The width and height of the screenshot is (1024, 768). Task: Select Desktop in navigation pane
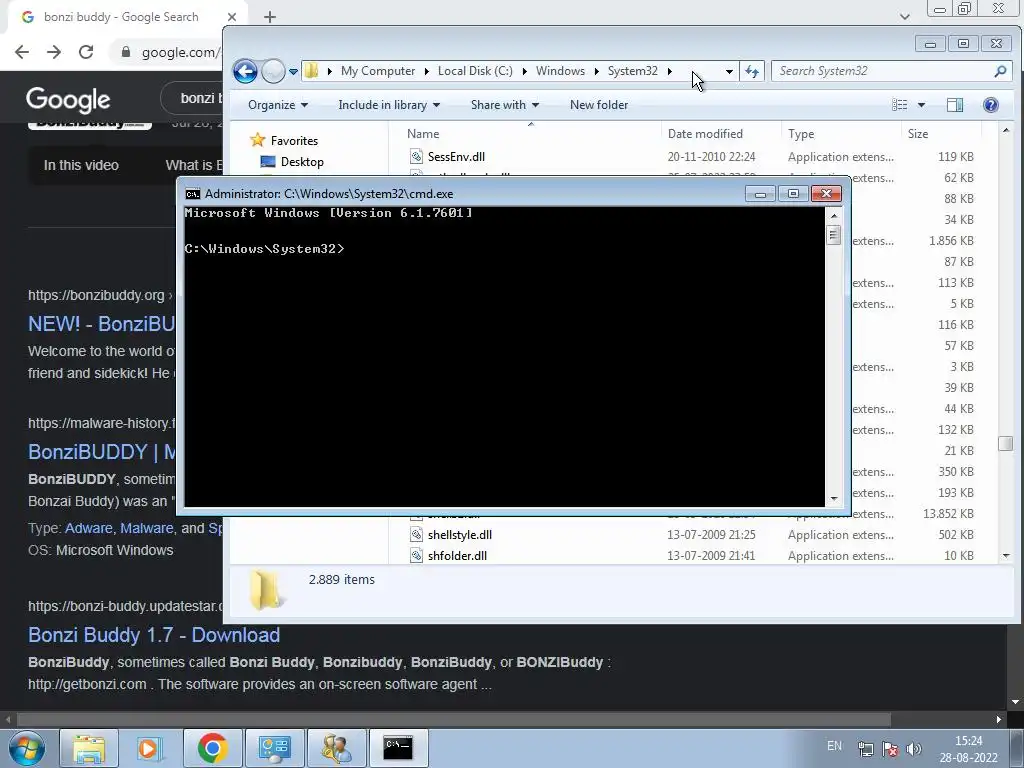pos(302,161)
